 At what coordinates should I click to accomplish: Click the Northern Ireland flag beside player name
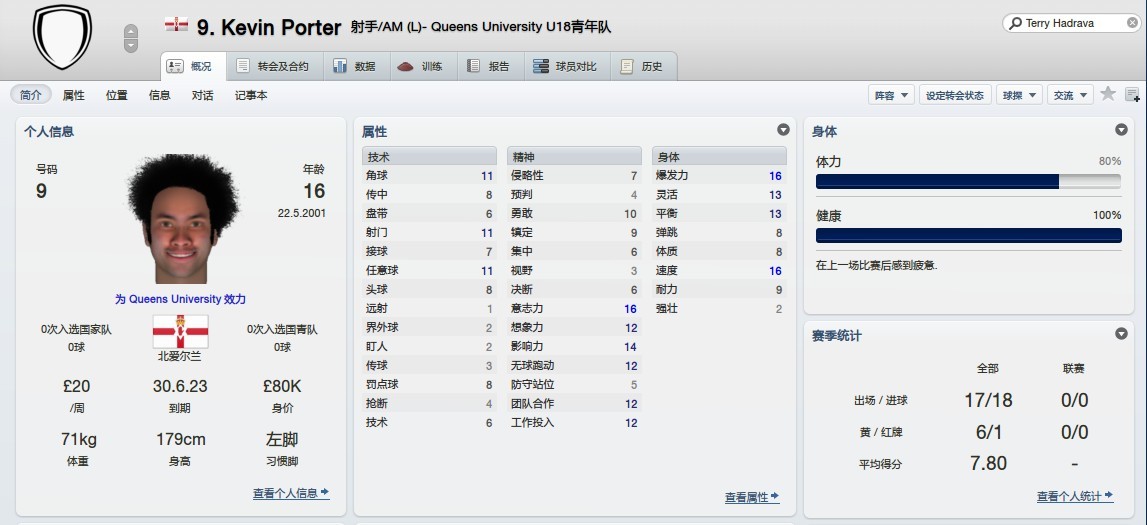pos(176,25)
